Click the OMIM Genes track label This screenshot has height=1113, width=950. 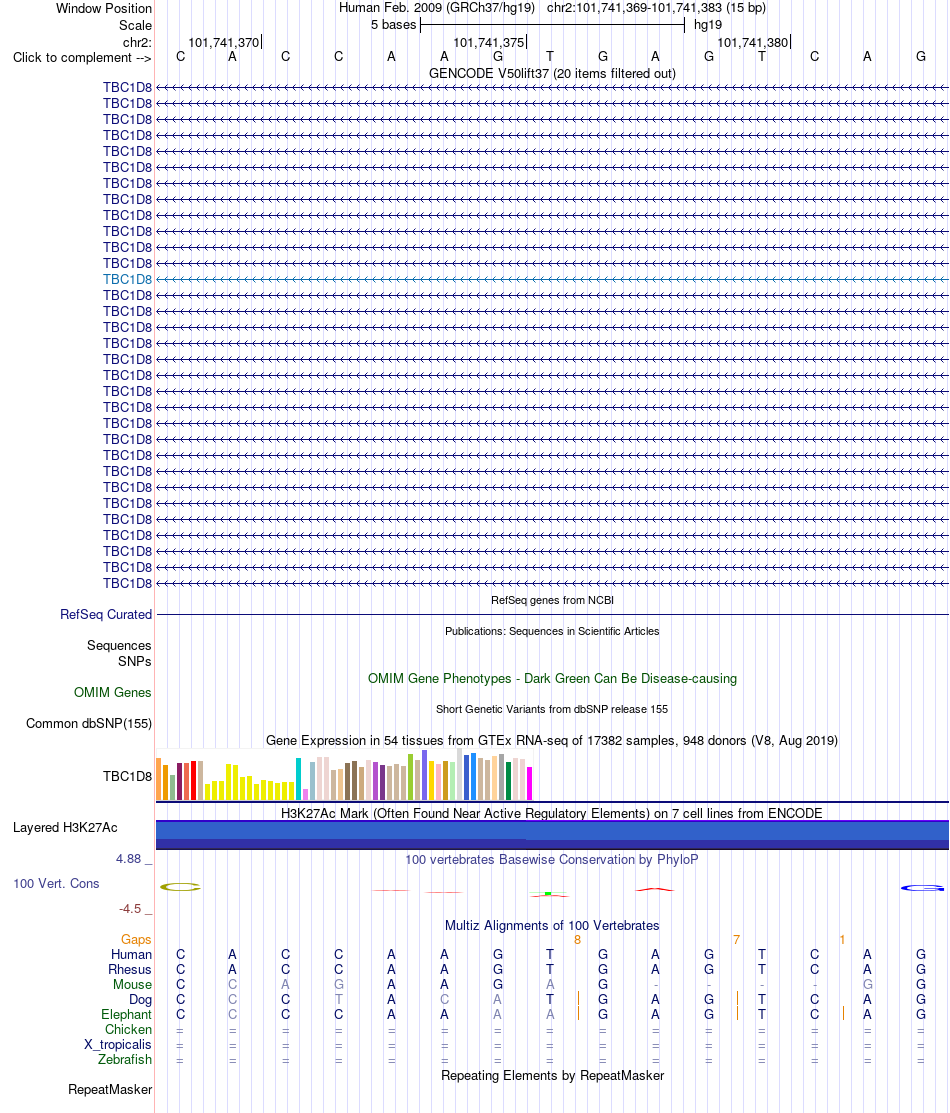(112, 692)
